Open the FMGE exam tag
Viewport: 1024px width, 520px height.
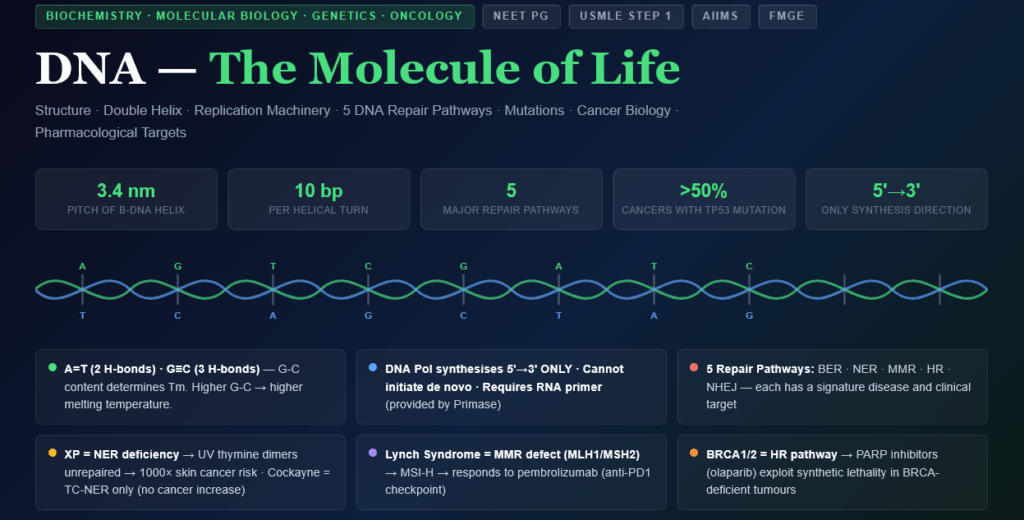[x=787, y=16]
